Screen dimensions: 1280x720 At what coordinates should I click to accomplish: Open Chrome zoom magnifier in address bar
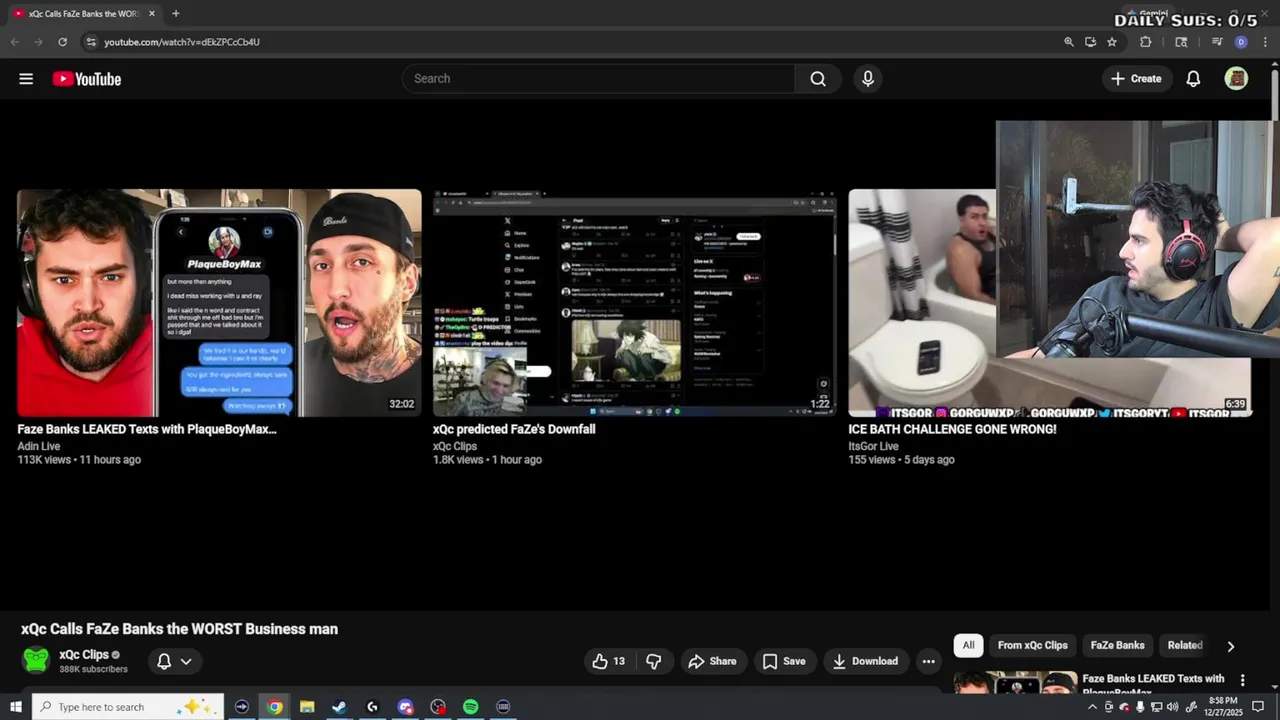pos(1068,42)
